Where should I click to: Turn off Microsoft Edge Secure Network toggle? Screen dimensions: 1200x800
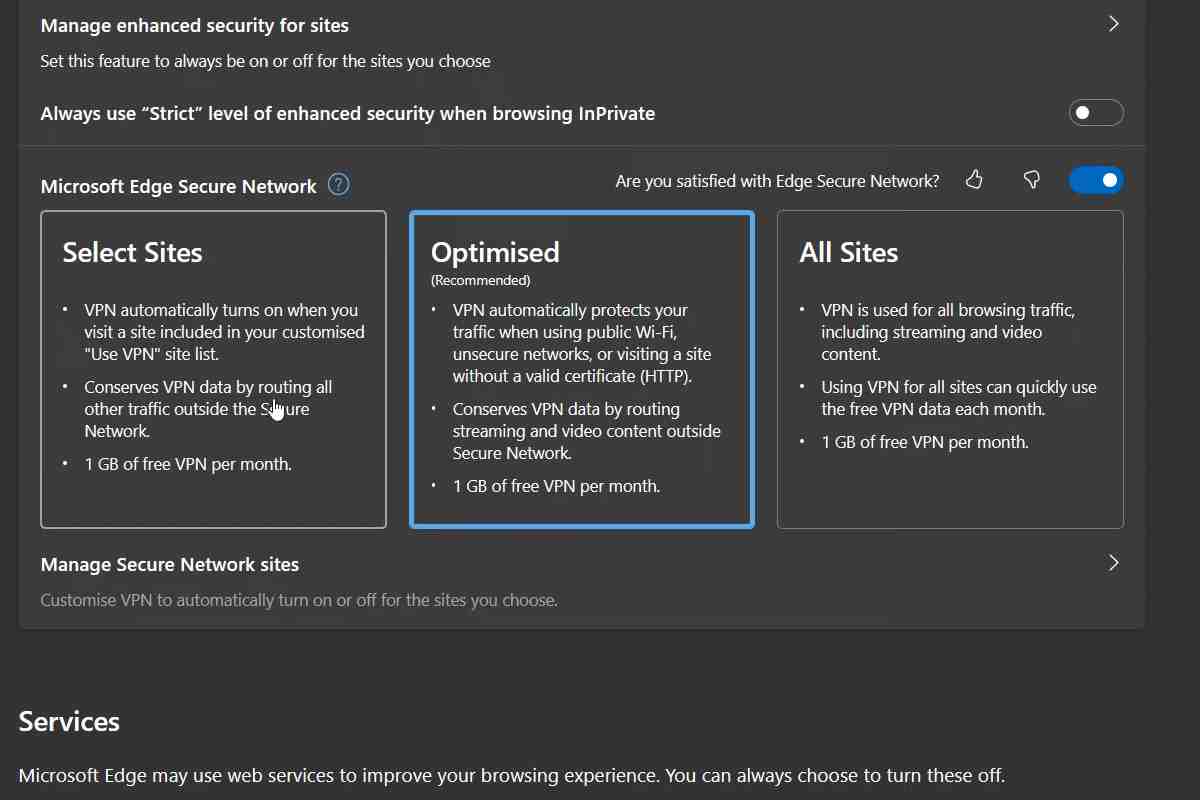click(1096, 181)
